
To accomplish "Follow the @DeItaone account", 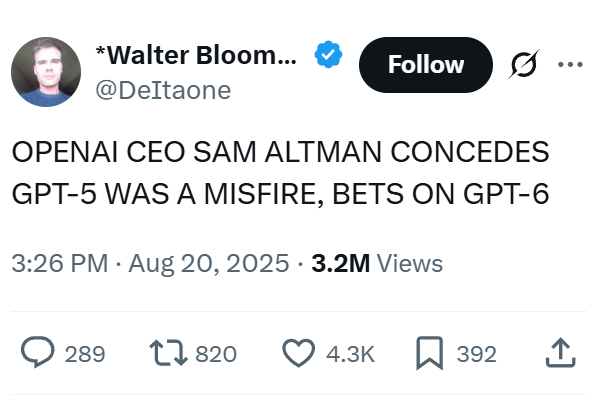I will tap(426, 65).
